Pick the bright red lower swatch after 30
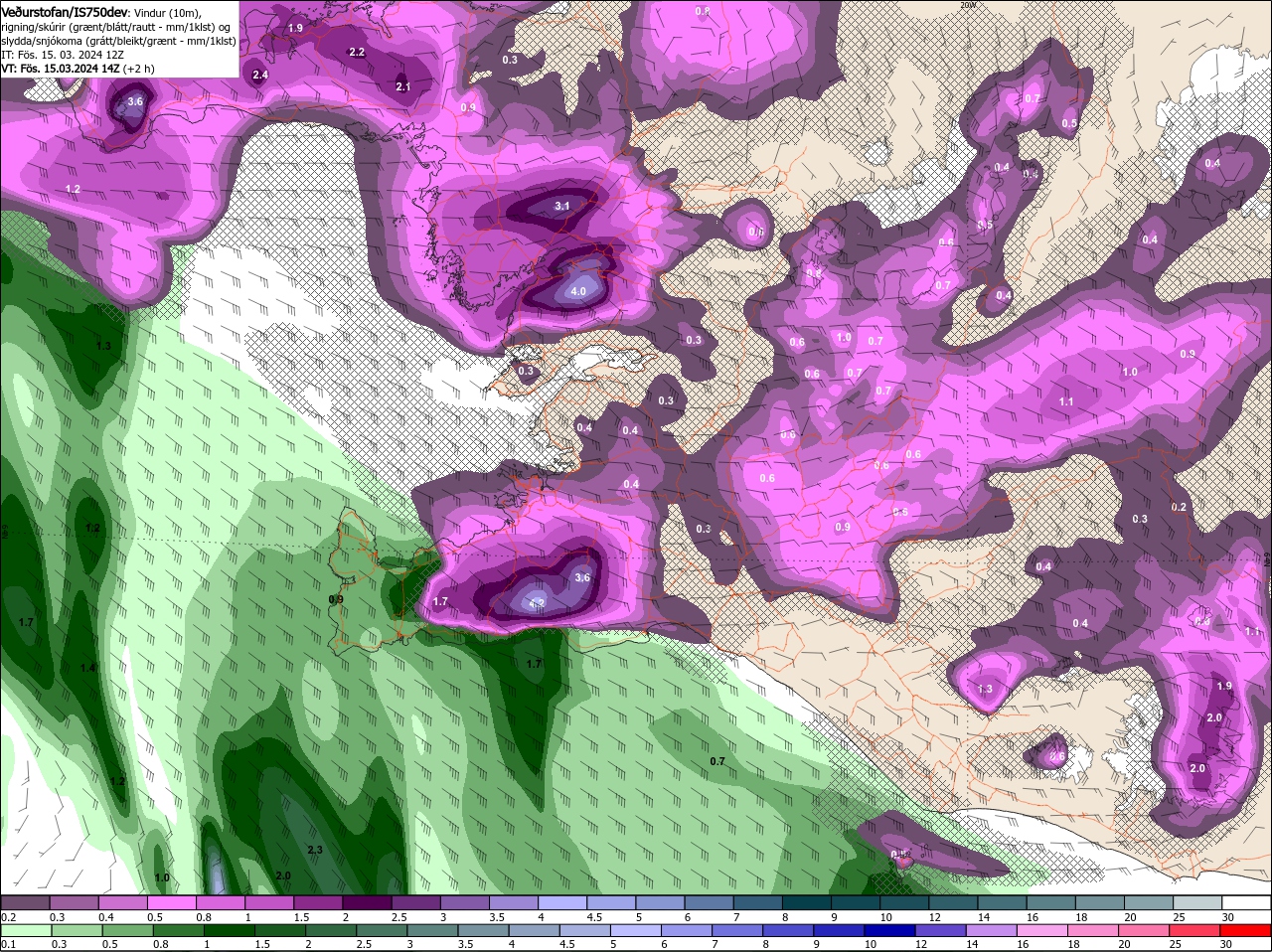Screen dimensions: 1272x952 (x=1247, y=930)
